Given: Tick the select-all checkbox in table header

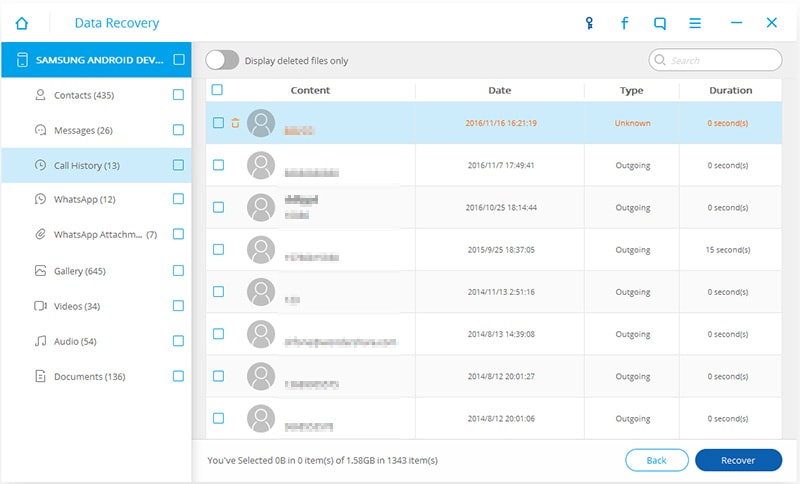Looking at the screenshot, I should point(217,90).
